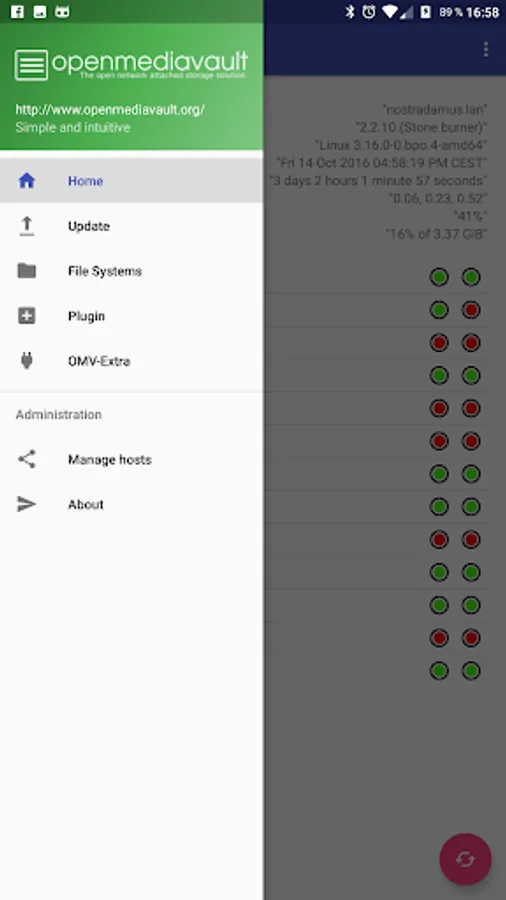
Task: Go to Manage hosts
Action: (131, 459)
